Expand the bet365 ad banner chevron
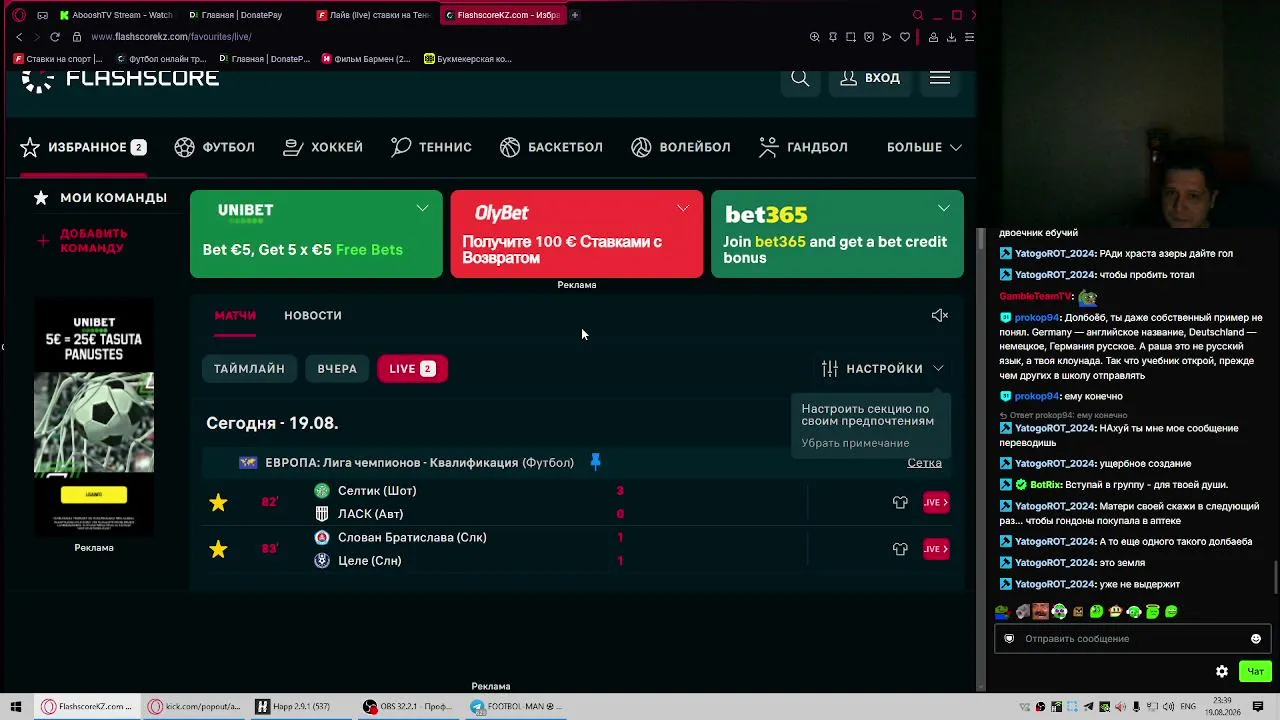 coord(943,208)
